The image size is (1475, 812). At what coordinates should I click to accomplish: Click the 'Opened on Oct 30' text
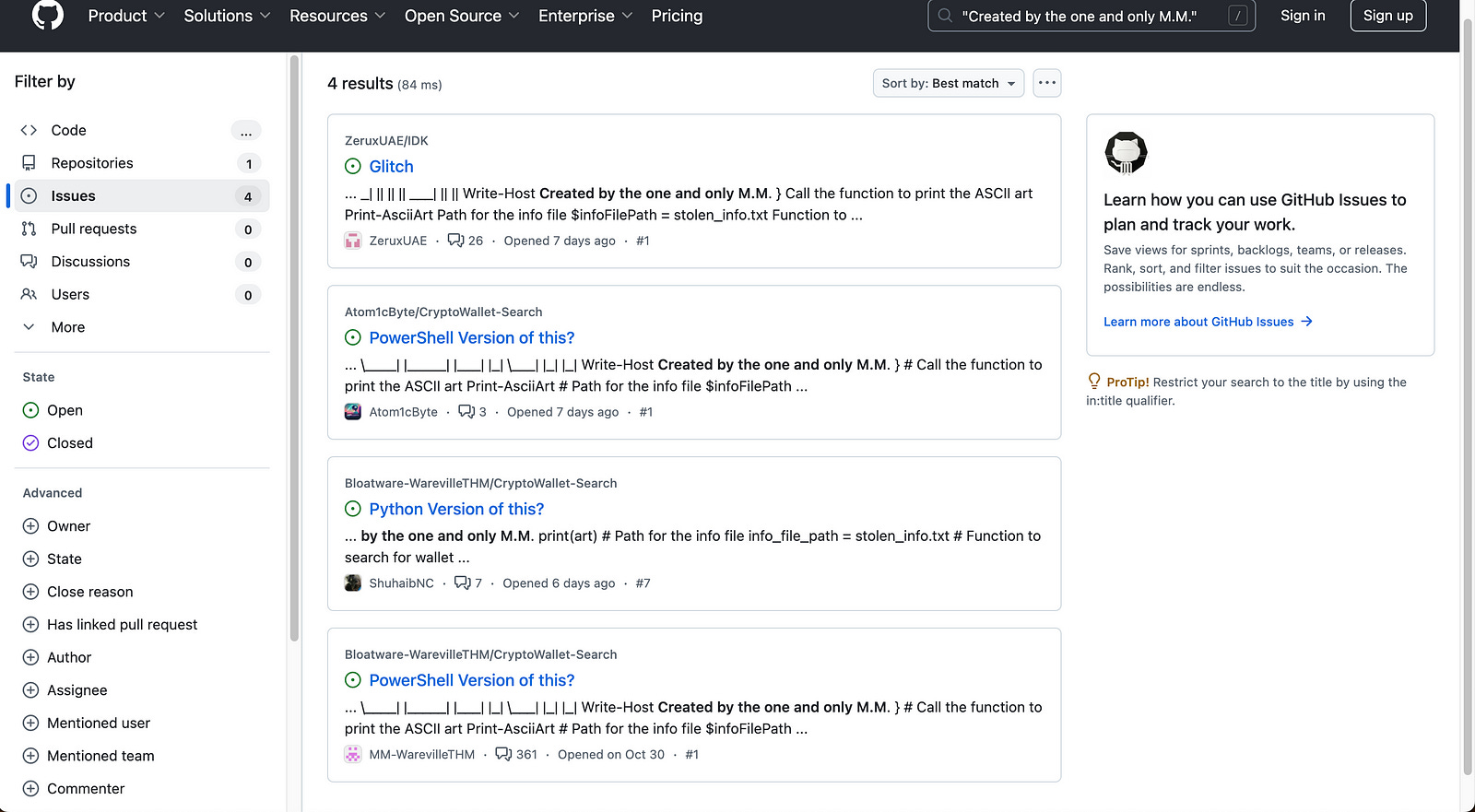tap(610, 755)
